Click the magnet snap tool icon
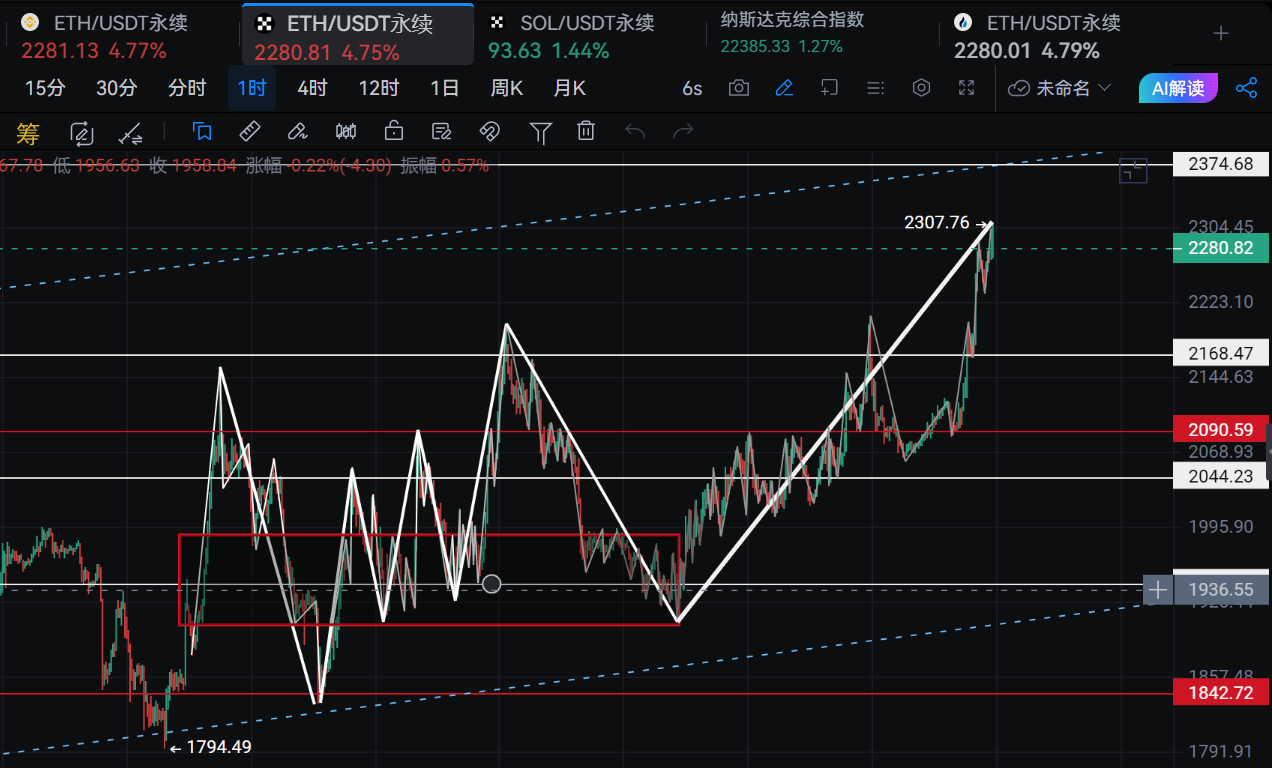 pos(489,131)
